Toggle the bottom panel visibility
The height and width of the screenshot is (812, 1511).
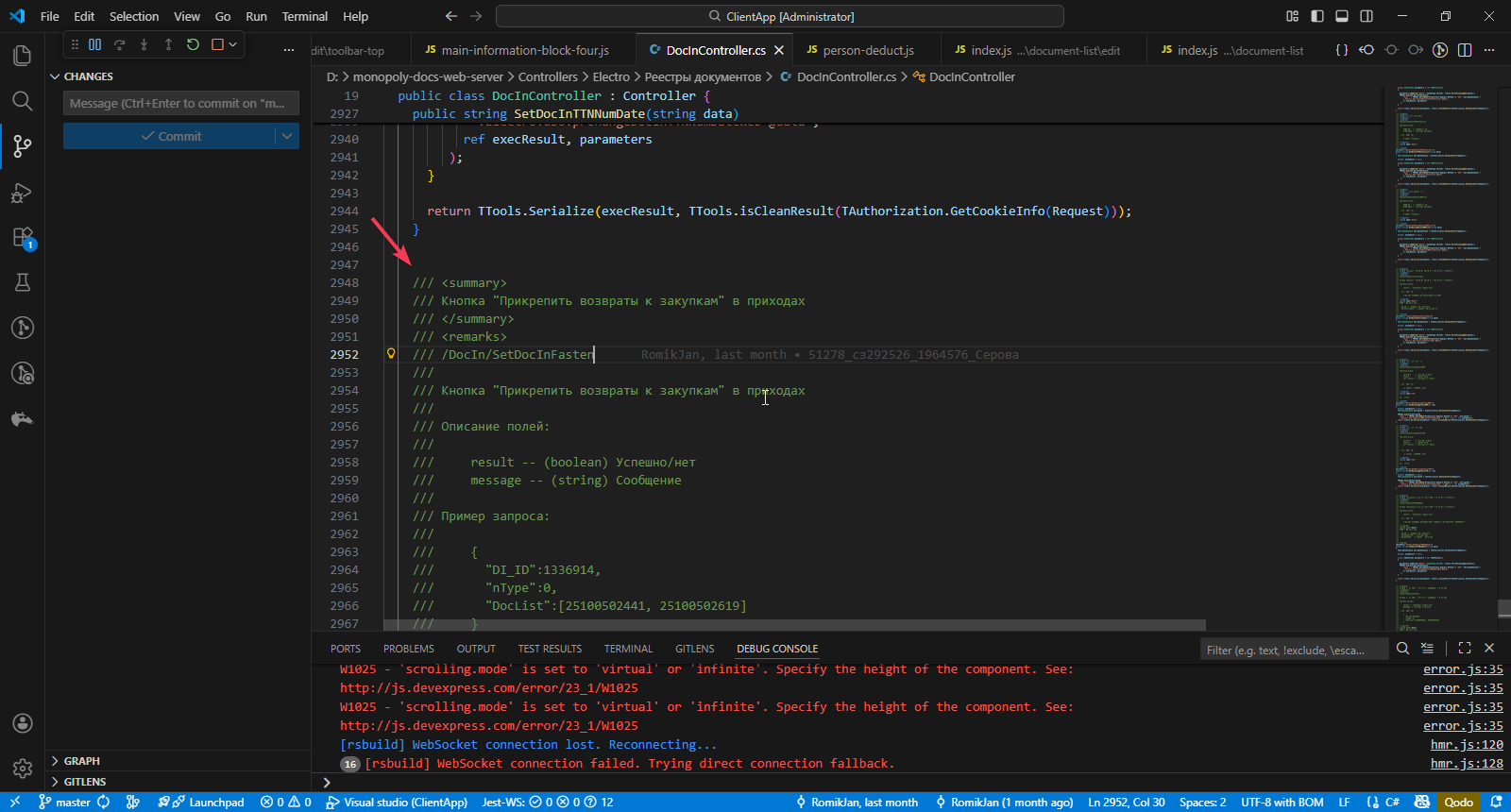point(1342,16)
